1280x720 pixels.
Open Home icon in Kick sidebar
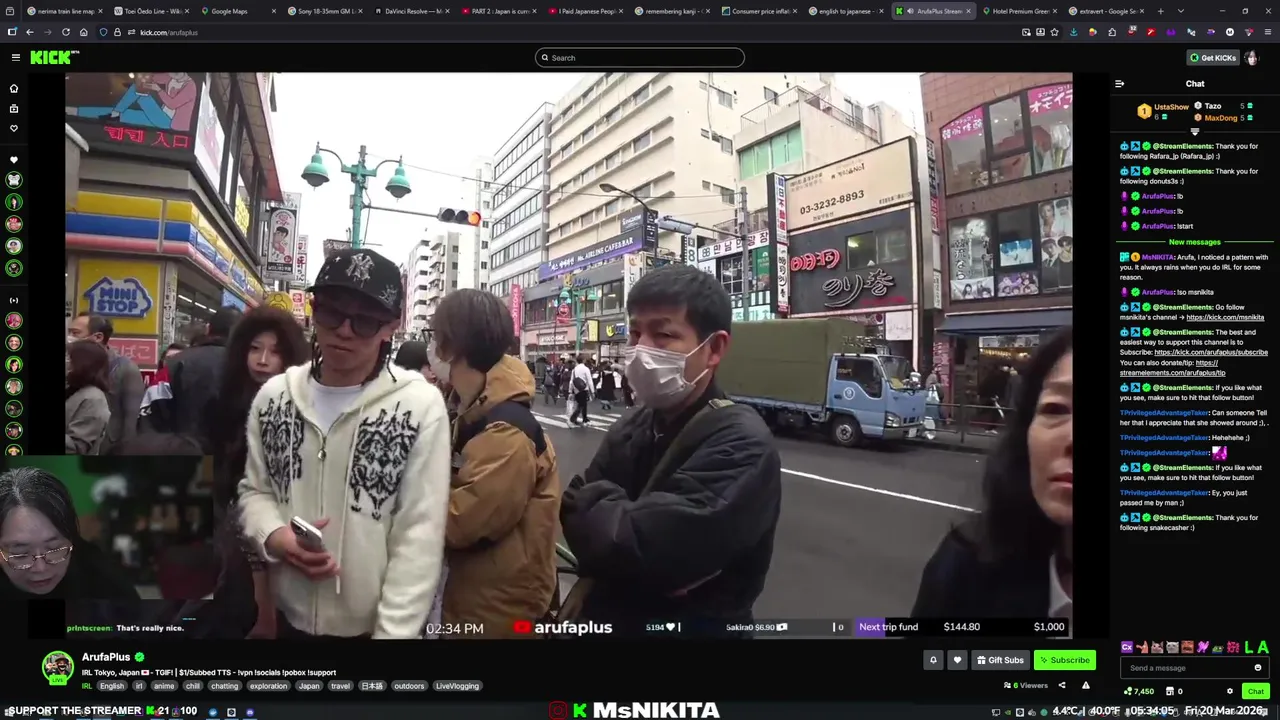[x=14, y=88]
